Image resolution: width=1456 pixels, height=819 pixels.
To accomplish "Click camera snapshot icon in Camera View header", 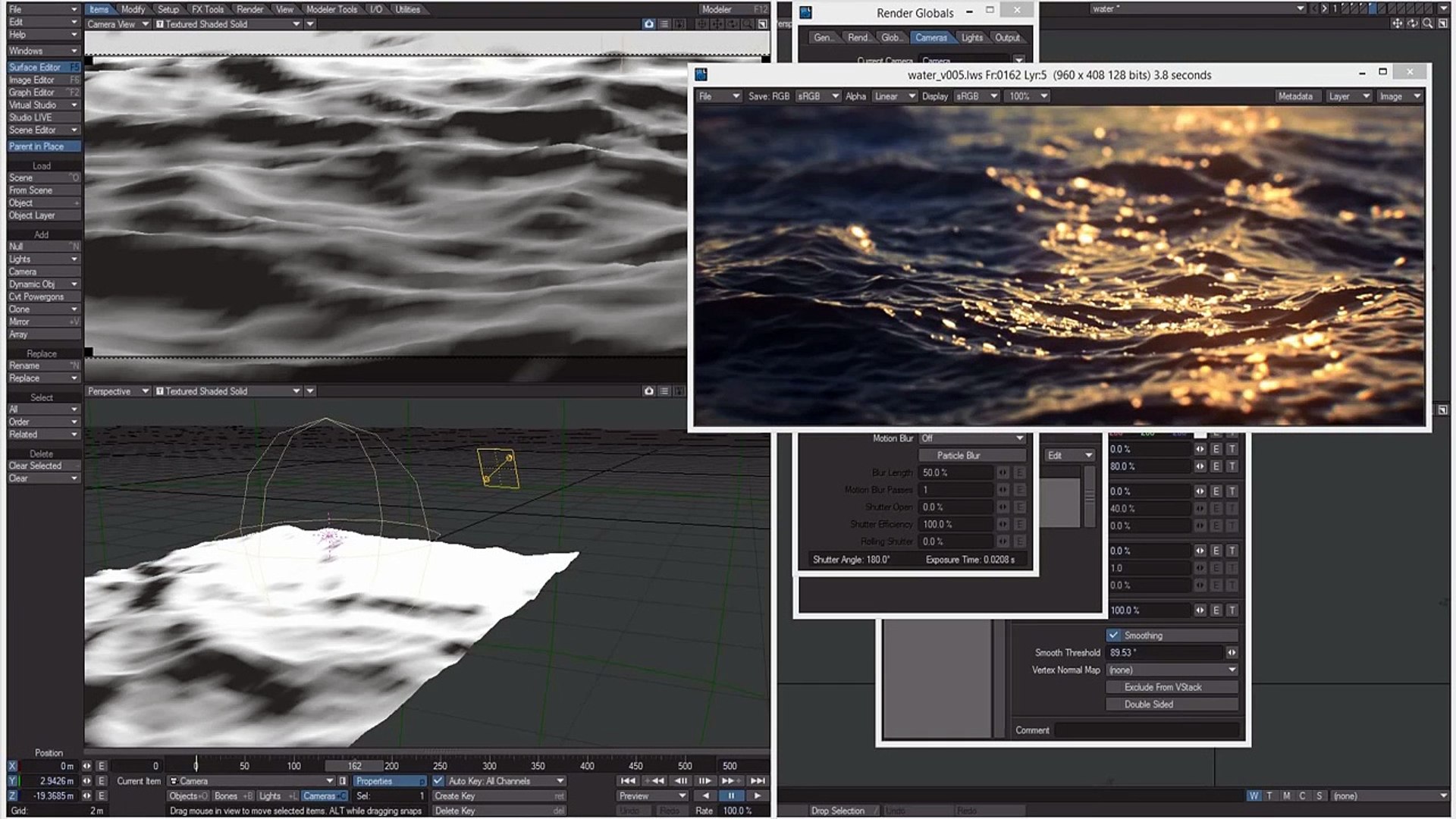I will [x=649, y=24].
